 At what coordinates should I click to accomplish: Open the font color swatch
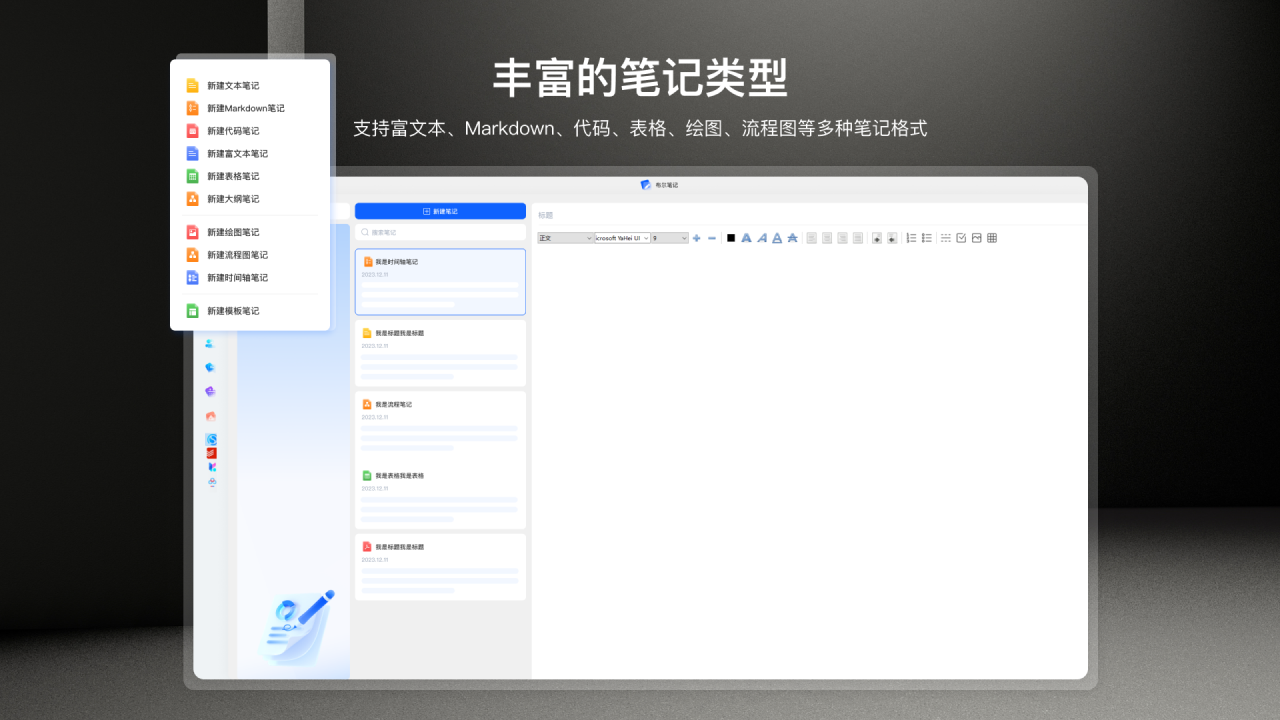729,237
